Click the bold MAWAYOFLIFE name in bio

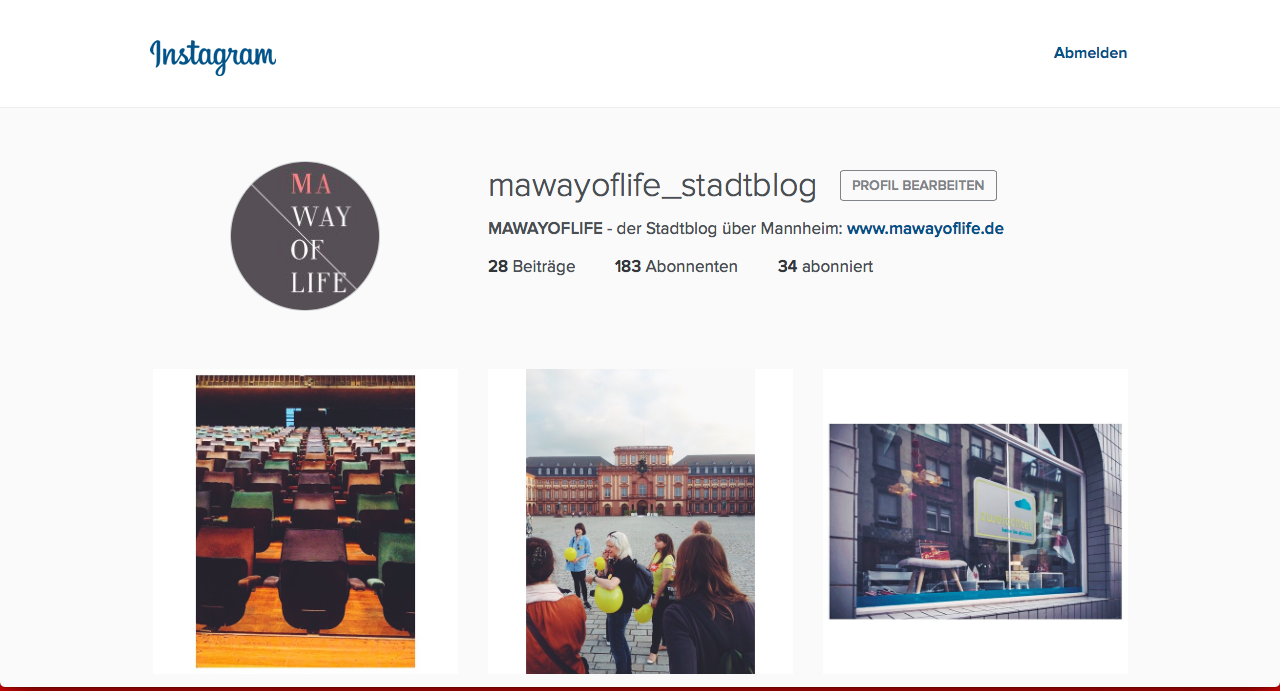(x=545, y=228)
